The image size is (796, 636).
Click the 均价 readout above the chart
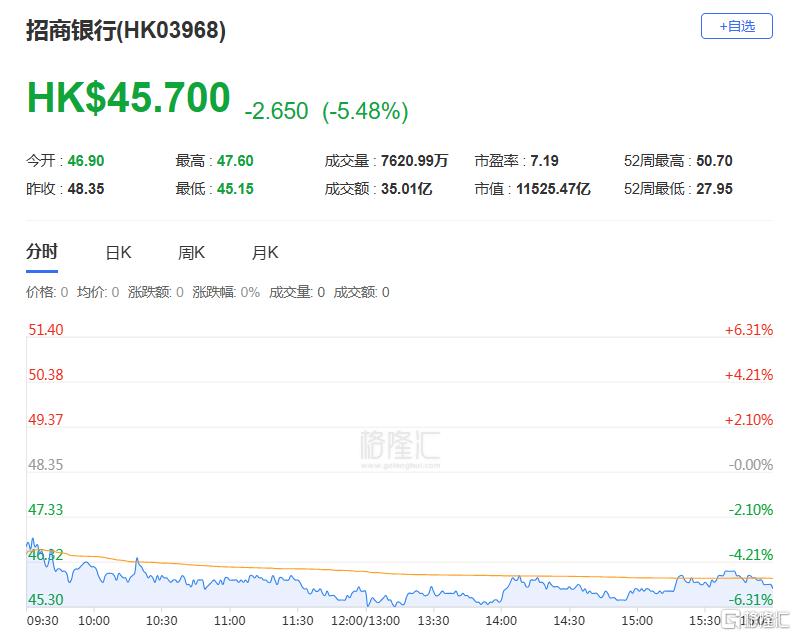point(98,292)
